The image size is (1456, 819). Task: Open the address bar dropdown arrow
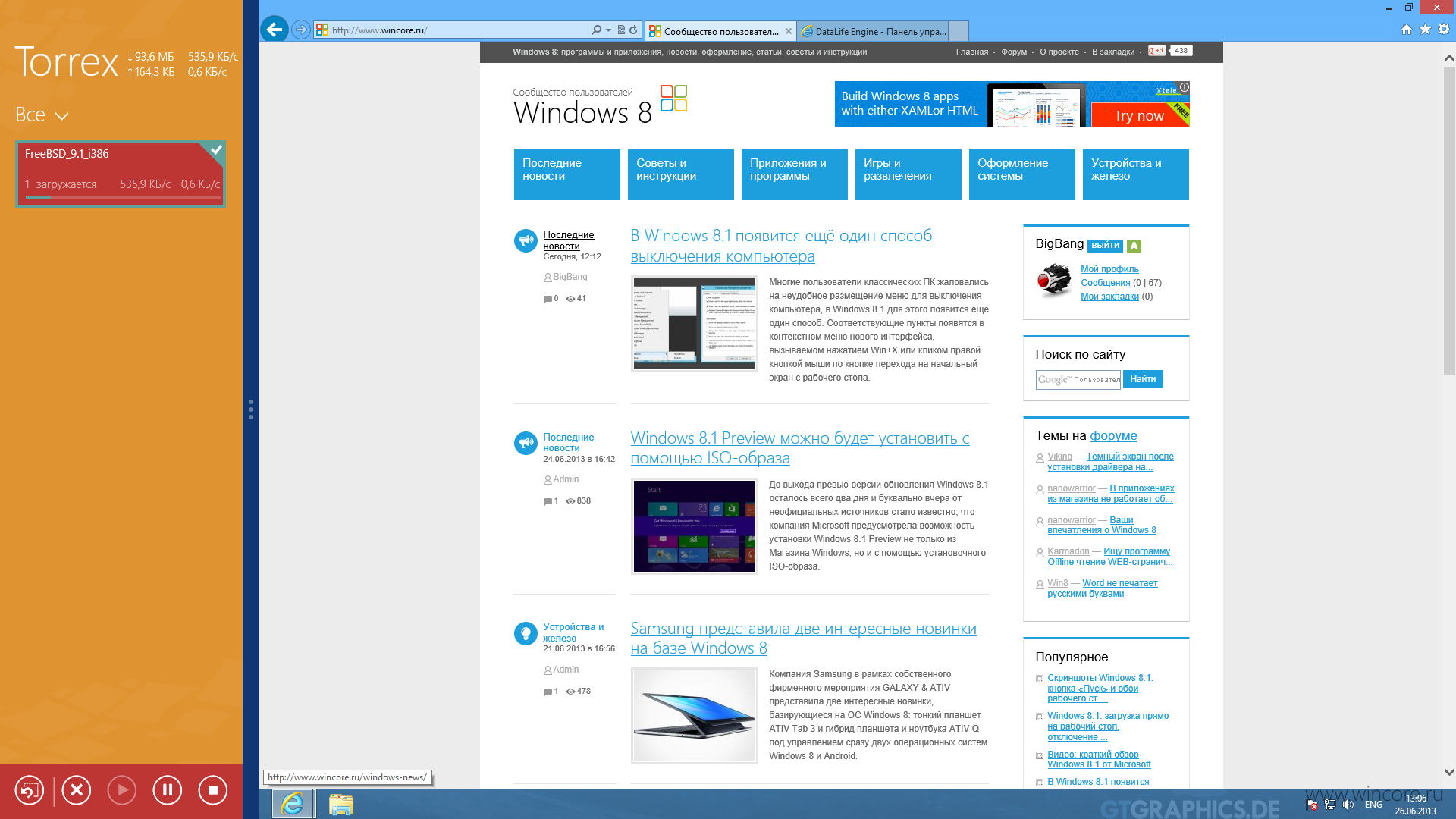tap(608, 30)
